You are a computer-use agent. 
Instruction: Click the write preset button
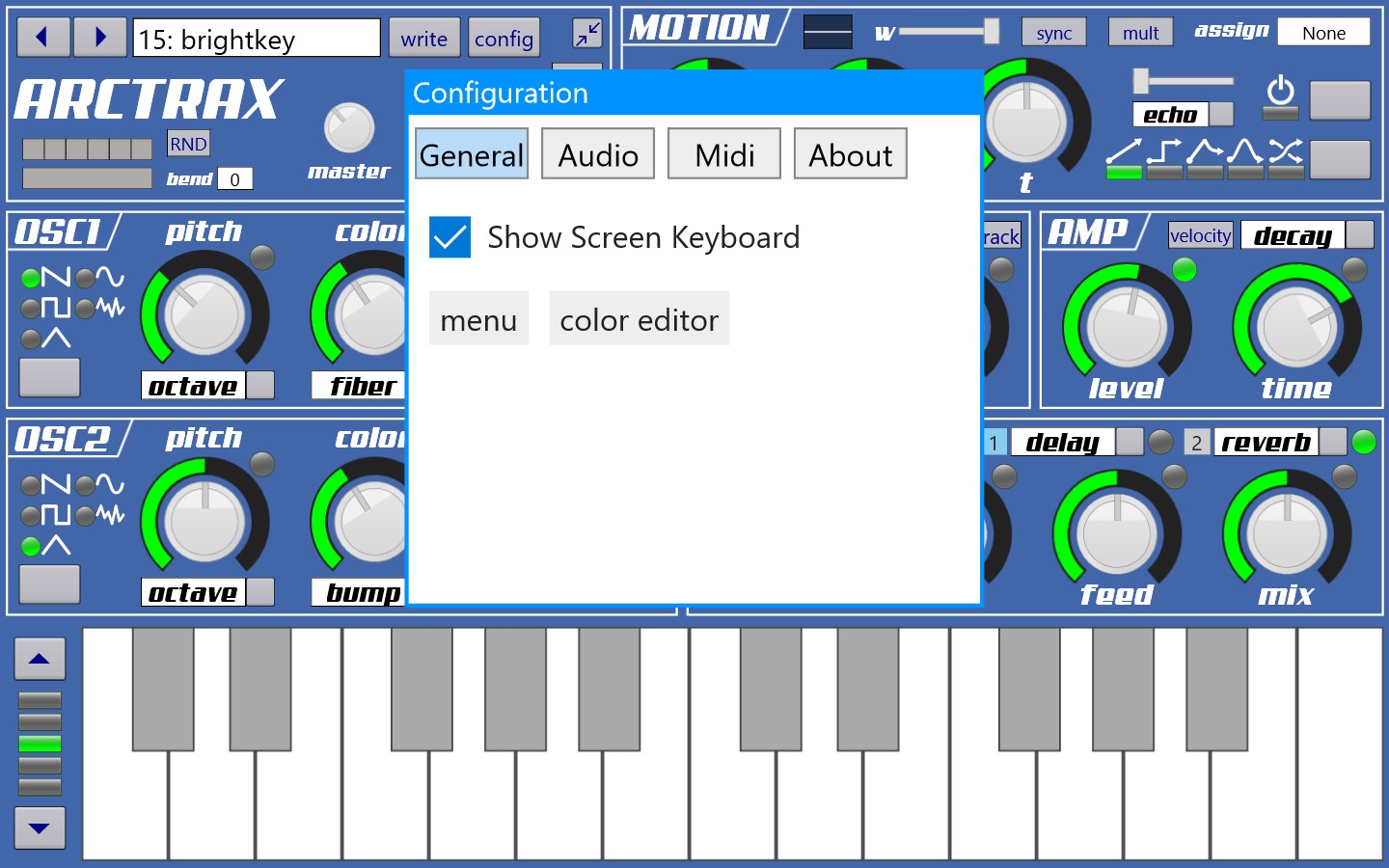click(424, 39)
